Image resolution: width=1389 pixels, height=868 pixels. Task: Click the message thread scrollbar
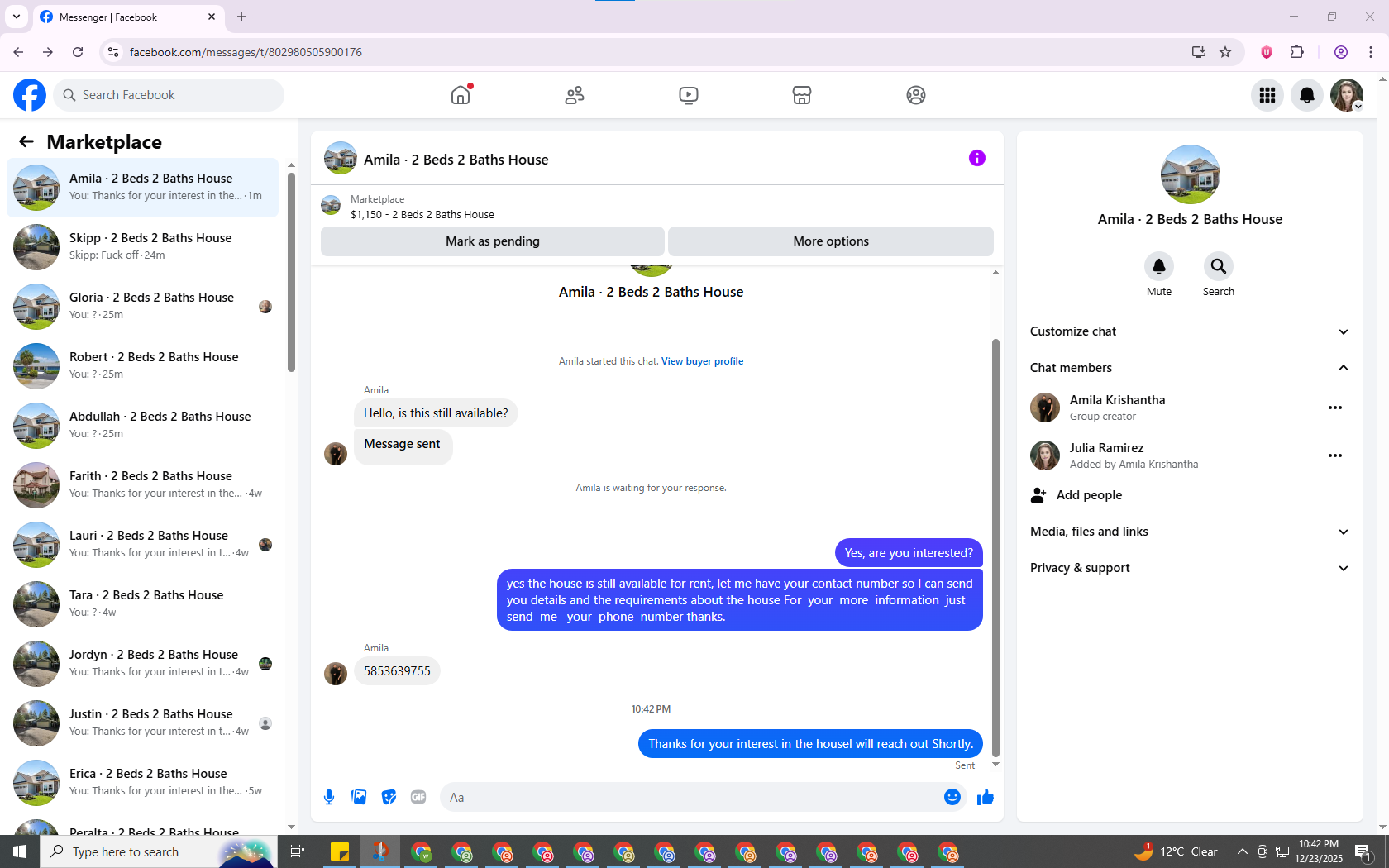pyautogui.click(x=995, y=547)
